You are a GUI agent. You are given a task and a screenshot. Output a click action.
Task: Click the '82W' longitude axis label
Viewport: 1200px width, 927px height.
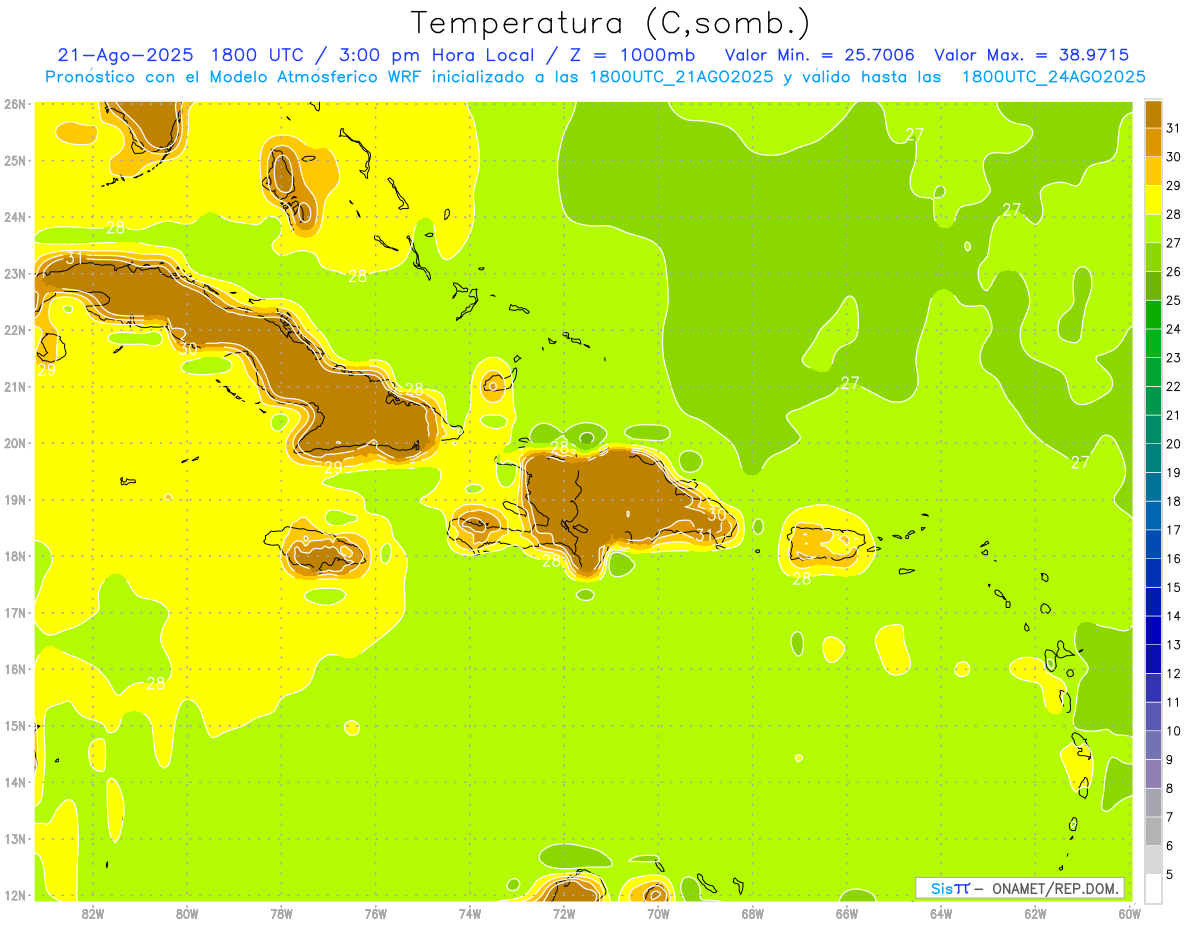click(x=93, y=913)
